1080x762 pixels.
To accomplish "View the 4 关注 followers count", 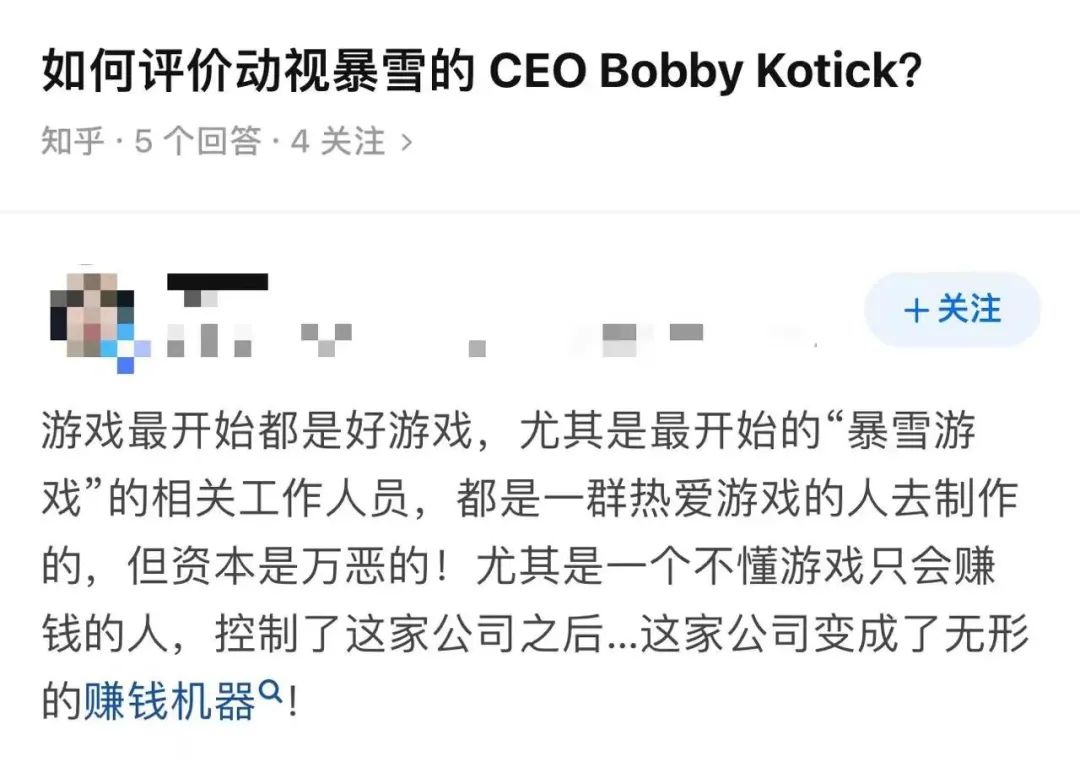I will point(338,142).
